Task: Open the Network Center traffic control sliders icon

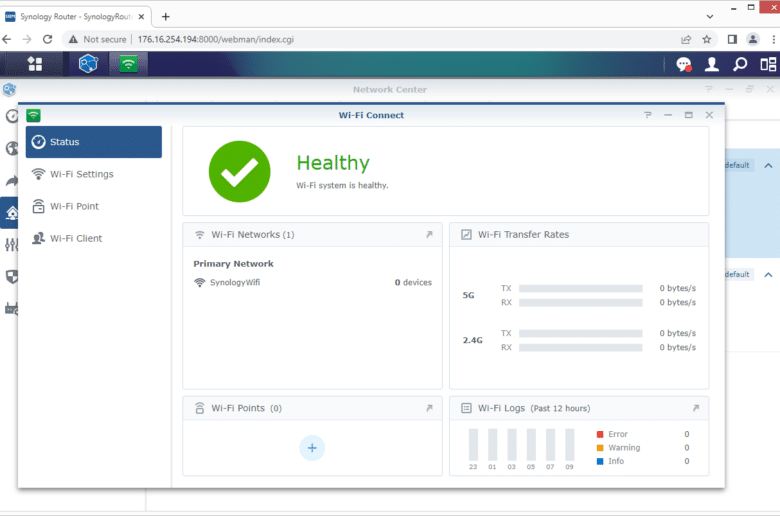Action: pyautogui.click(x=12, y=244)
